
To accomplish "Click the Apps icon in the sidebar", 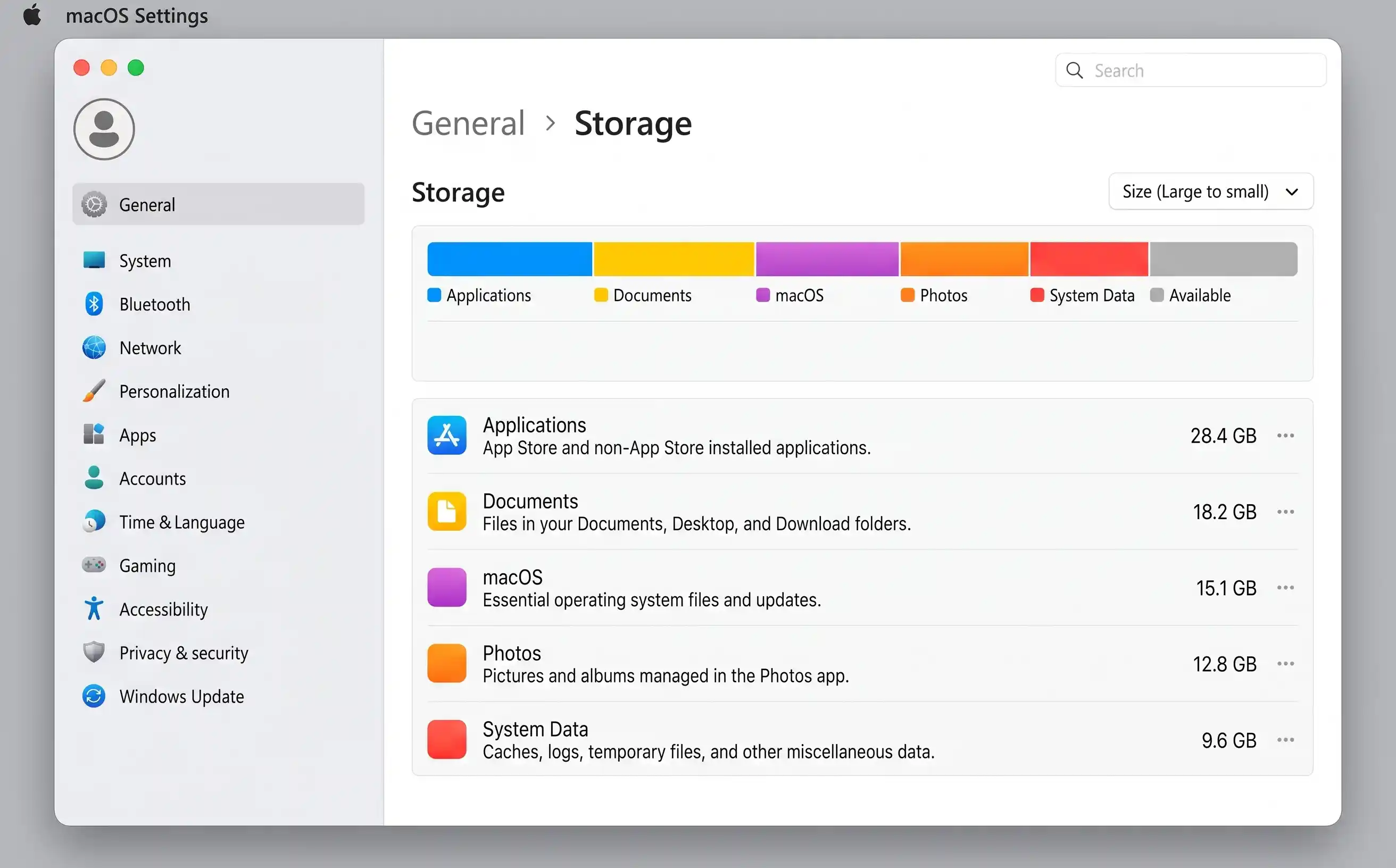I will pyautogui.click(x=94, y=435).
